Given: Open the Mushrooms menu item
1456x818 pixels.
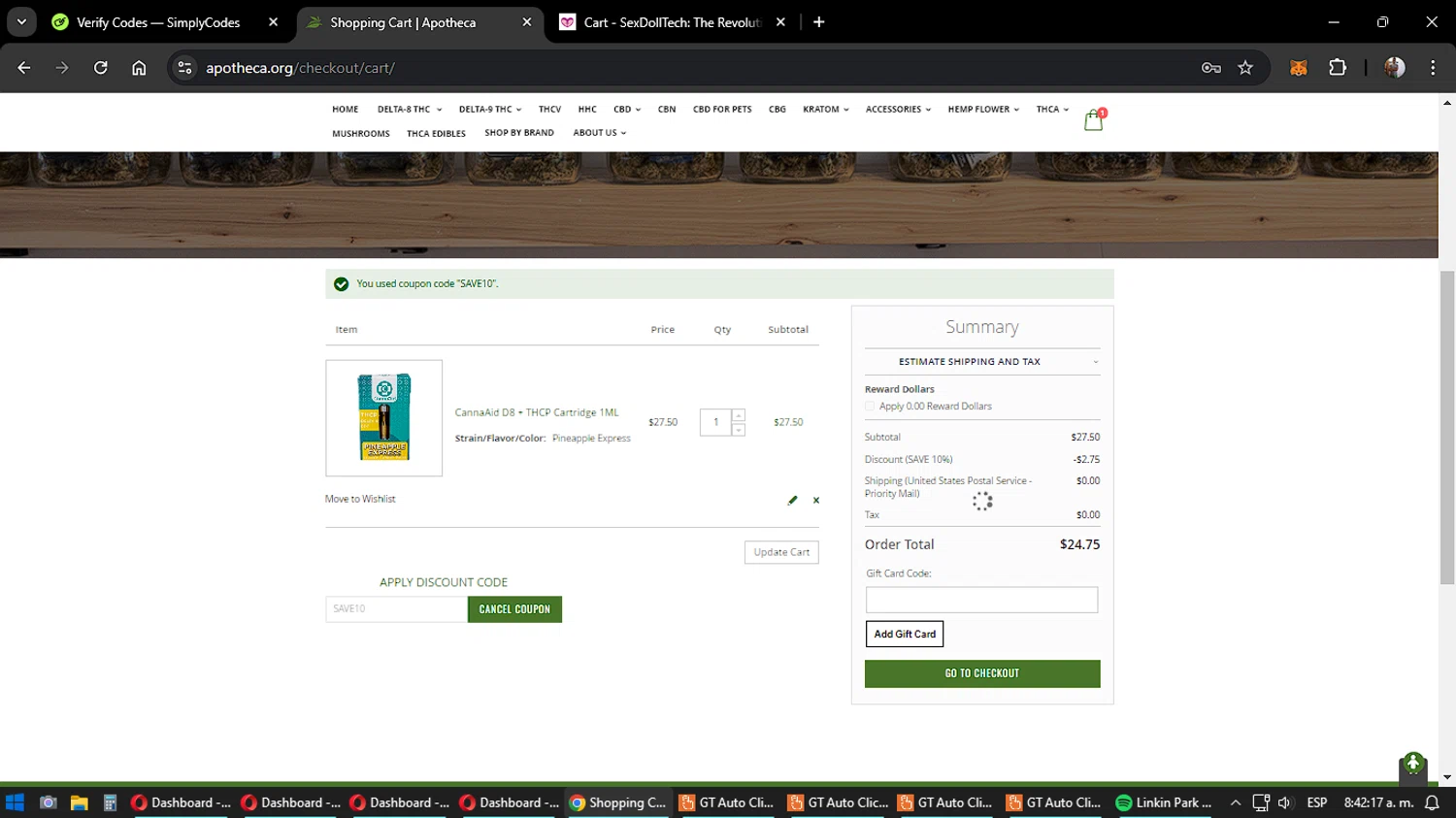Looking at the screenshot, I should [361, 134].
